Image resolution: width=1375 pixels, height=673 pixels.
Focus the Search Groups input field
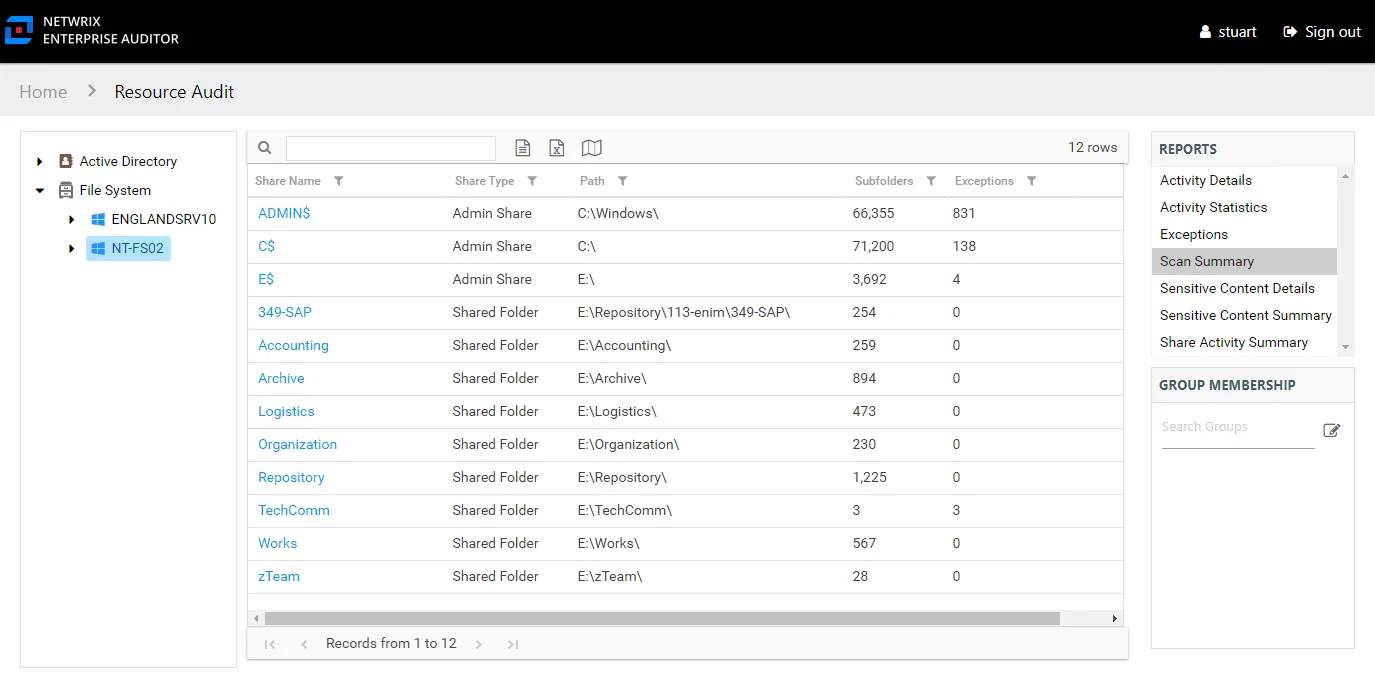point(1238,428)
